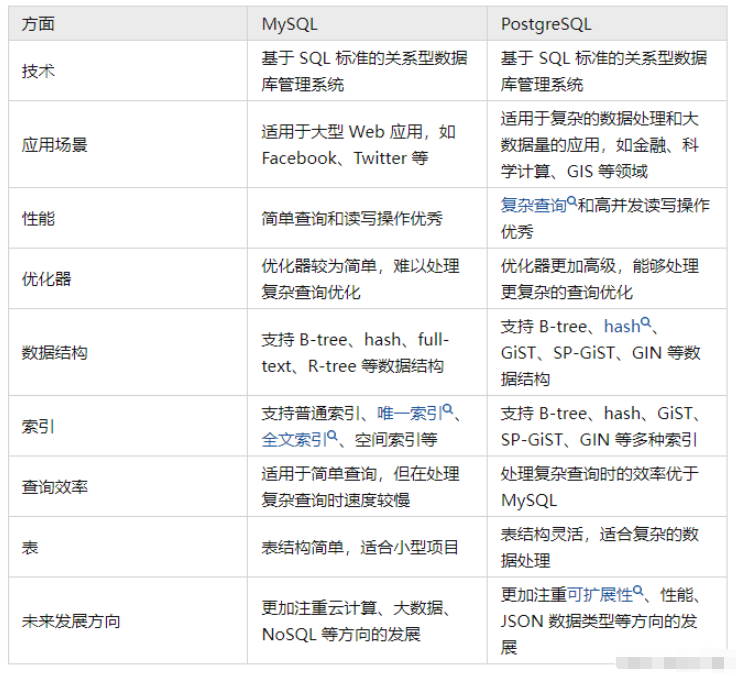Screen dimensions: 739x676
Task: Select the 数据结构 row label
Action: pyautogui.click(x=54, y=353)
